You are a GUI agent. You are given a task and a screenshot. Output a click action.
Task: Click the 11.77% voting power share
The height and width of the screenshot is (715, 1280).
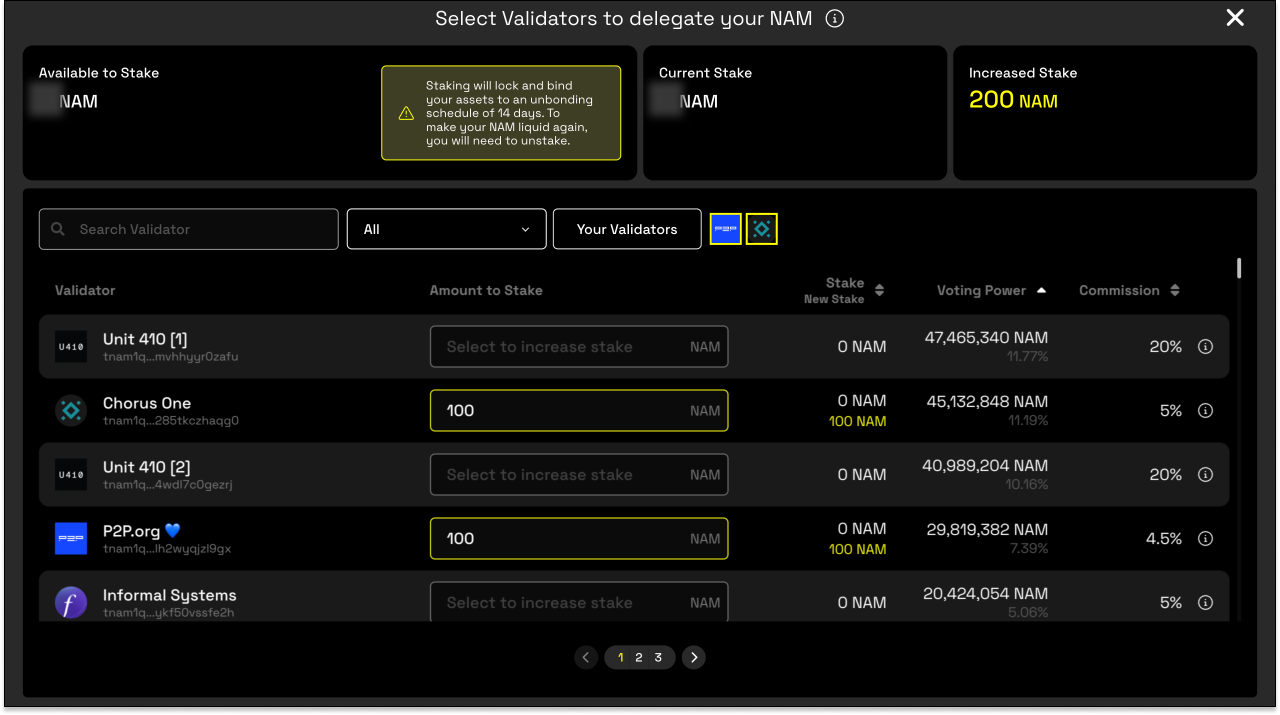[x=1028, y=356]
